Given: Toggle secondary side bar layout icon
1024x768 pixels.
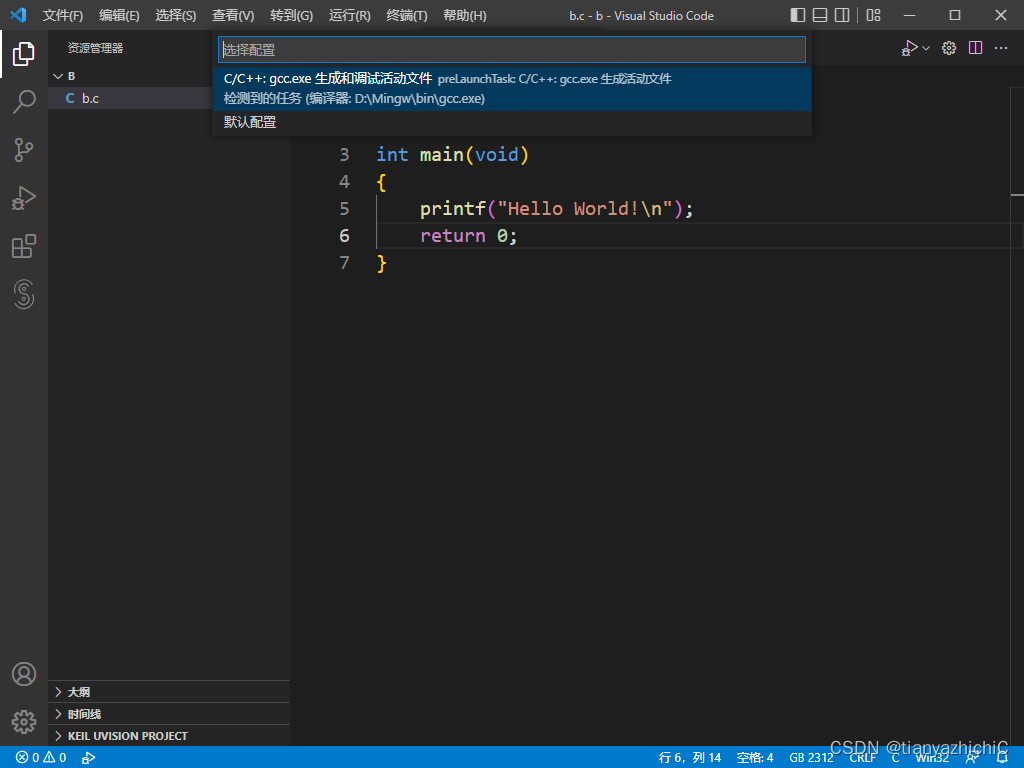Looking at the screenshot, I should click(842, 15).
